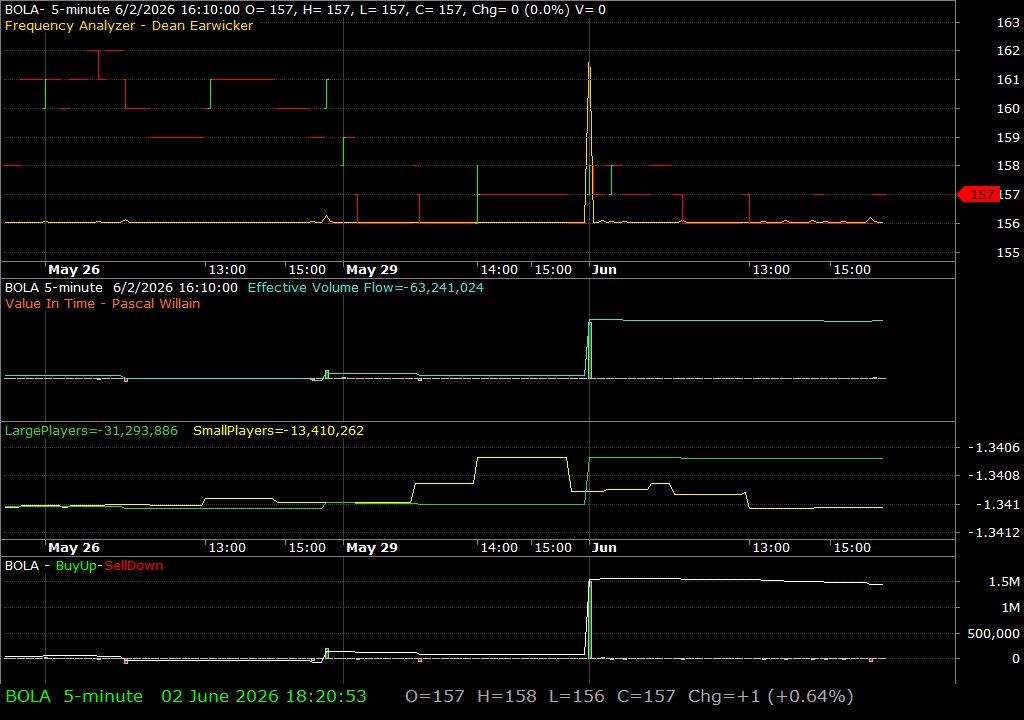Screen dimensions: 1024x720
Task: Select the 'May 26' date label on top axis
Action: [74, 270]
